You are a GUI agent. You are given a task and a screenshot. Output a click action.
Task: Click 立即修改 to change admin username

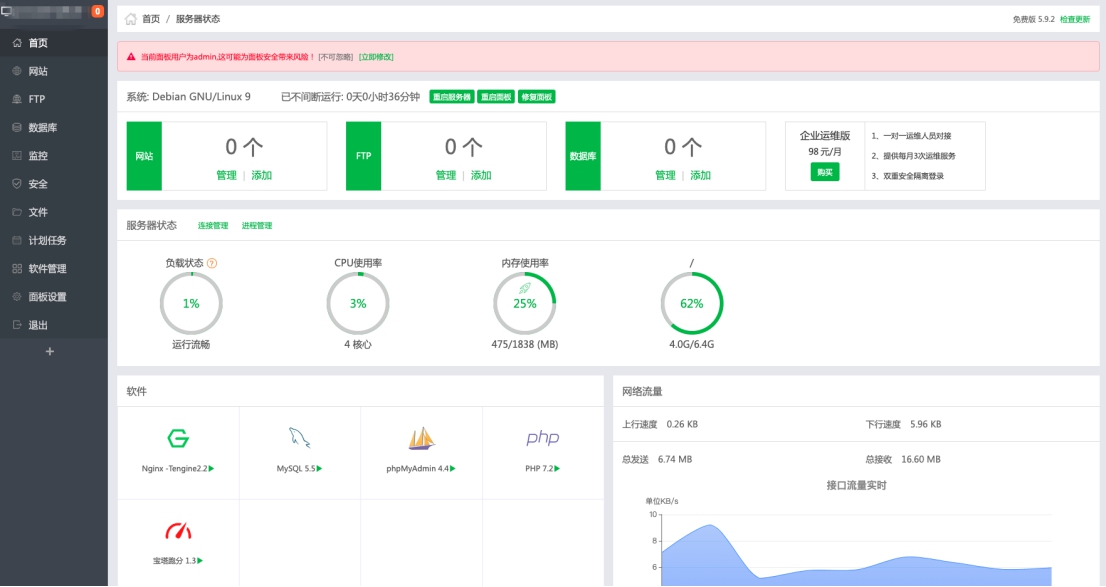(373, 56)
